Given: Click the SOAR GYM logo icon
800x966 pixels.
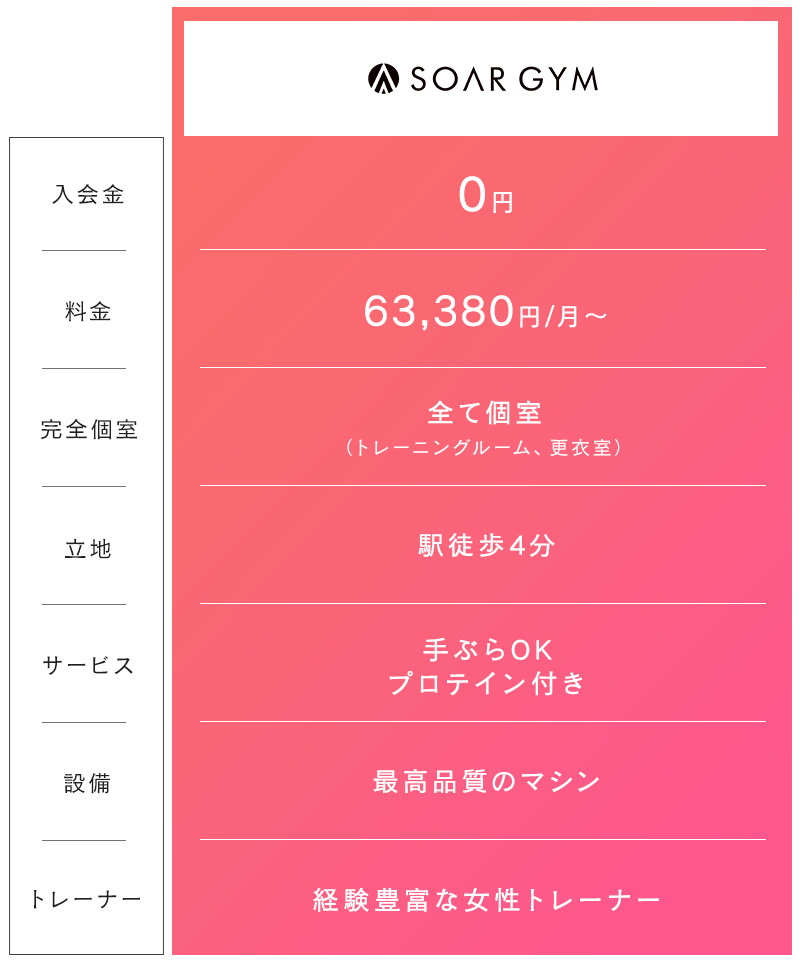Looking at the screenshot, I should coord(383,79).
